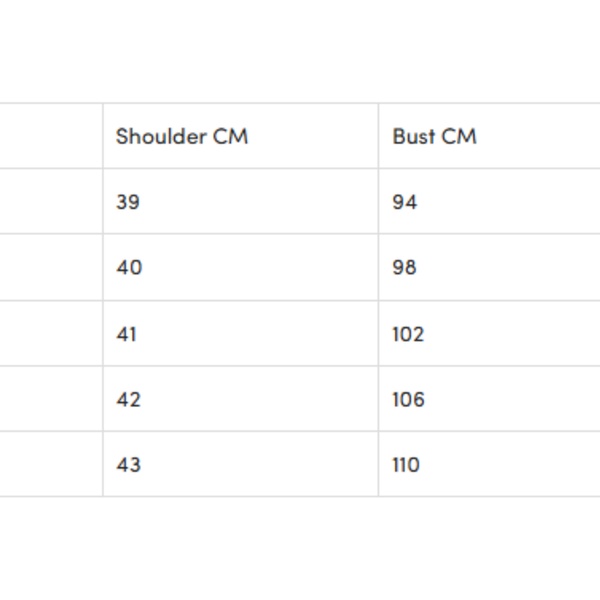Click the Shoulder CM column header
The height and width of the screenshot is (600, 600).
[x=181, y=136]
